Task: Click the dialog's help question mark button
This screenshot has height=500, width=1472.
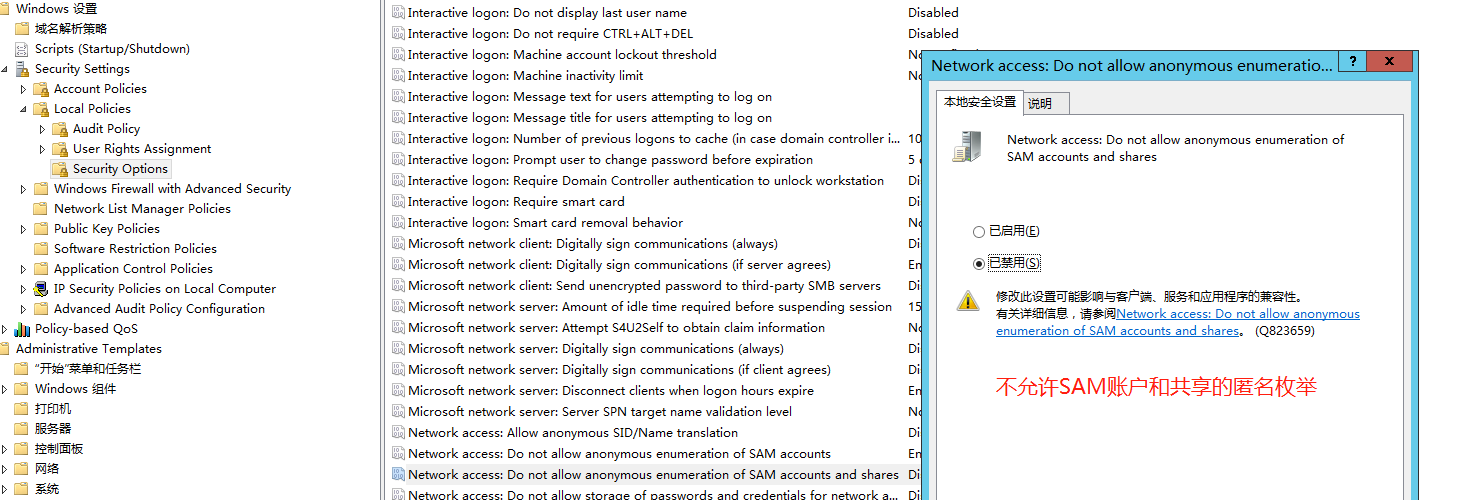Action: [x=1353, y=62]
